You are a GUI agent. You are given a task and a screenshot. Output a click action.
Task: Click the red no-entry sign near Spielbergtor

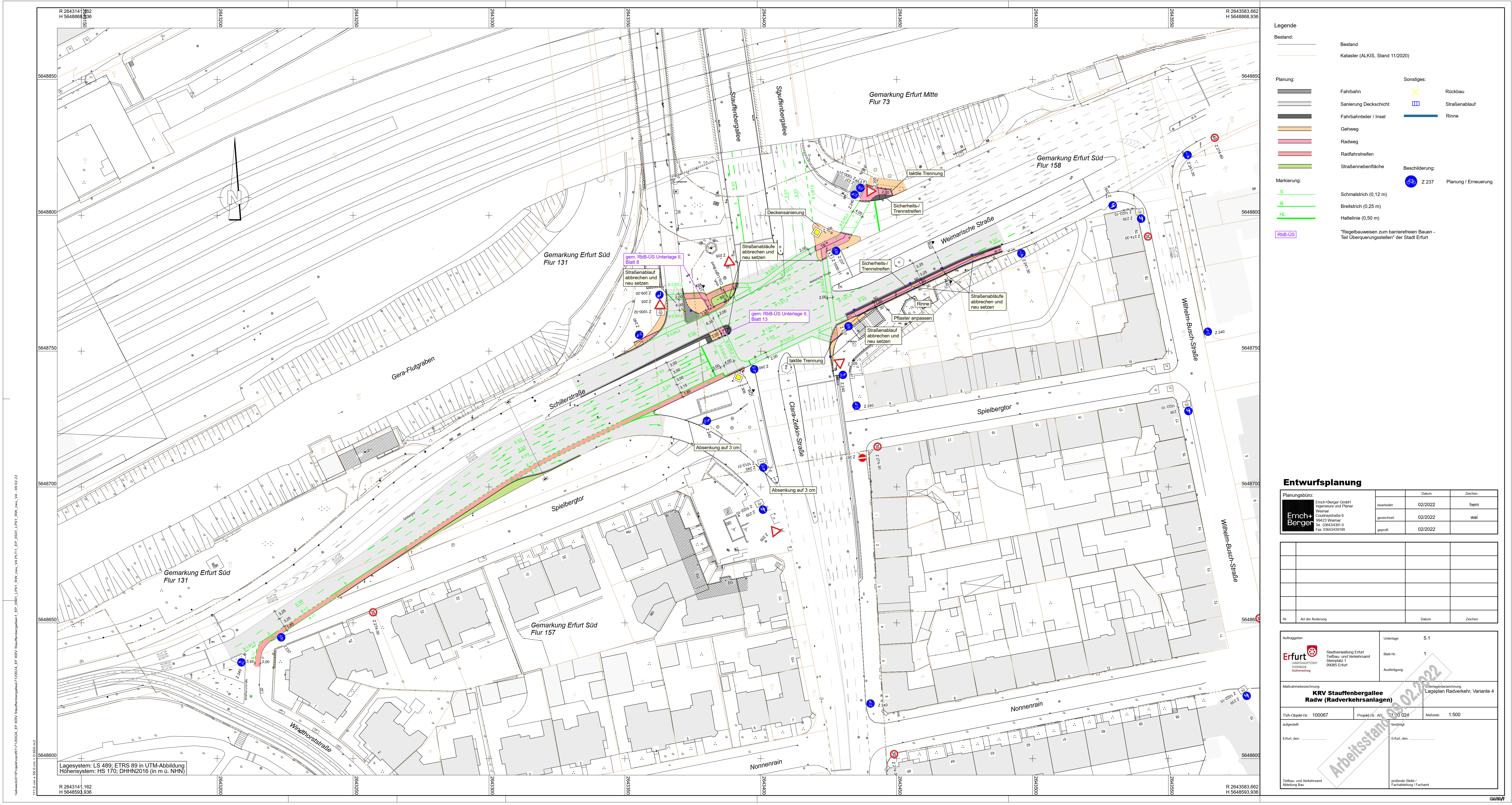[x=862, y=458]
